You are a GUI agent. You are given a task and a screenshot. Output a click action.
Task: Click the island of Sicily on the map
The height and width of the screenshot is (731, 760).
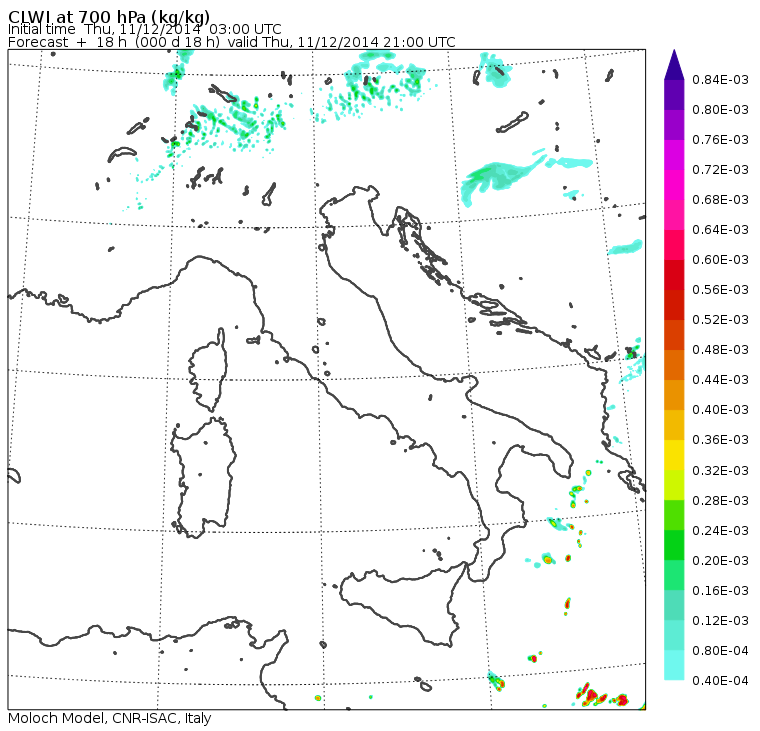pos(402,606)
